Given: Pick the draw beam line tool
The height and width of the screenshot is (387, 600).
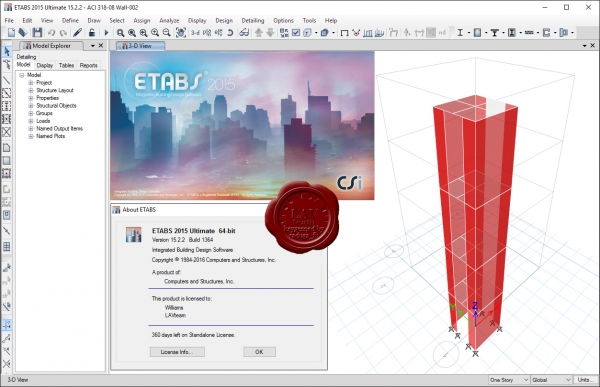Looking at the screenshot, I should [7, 80].
